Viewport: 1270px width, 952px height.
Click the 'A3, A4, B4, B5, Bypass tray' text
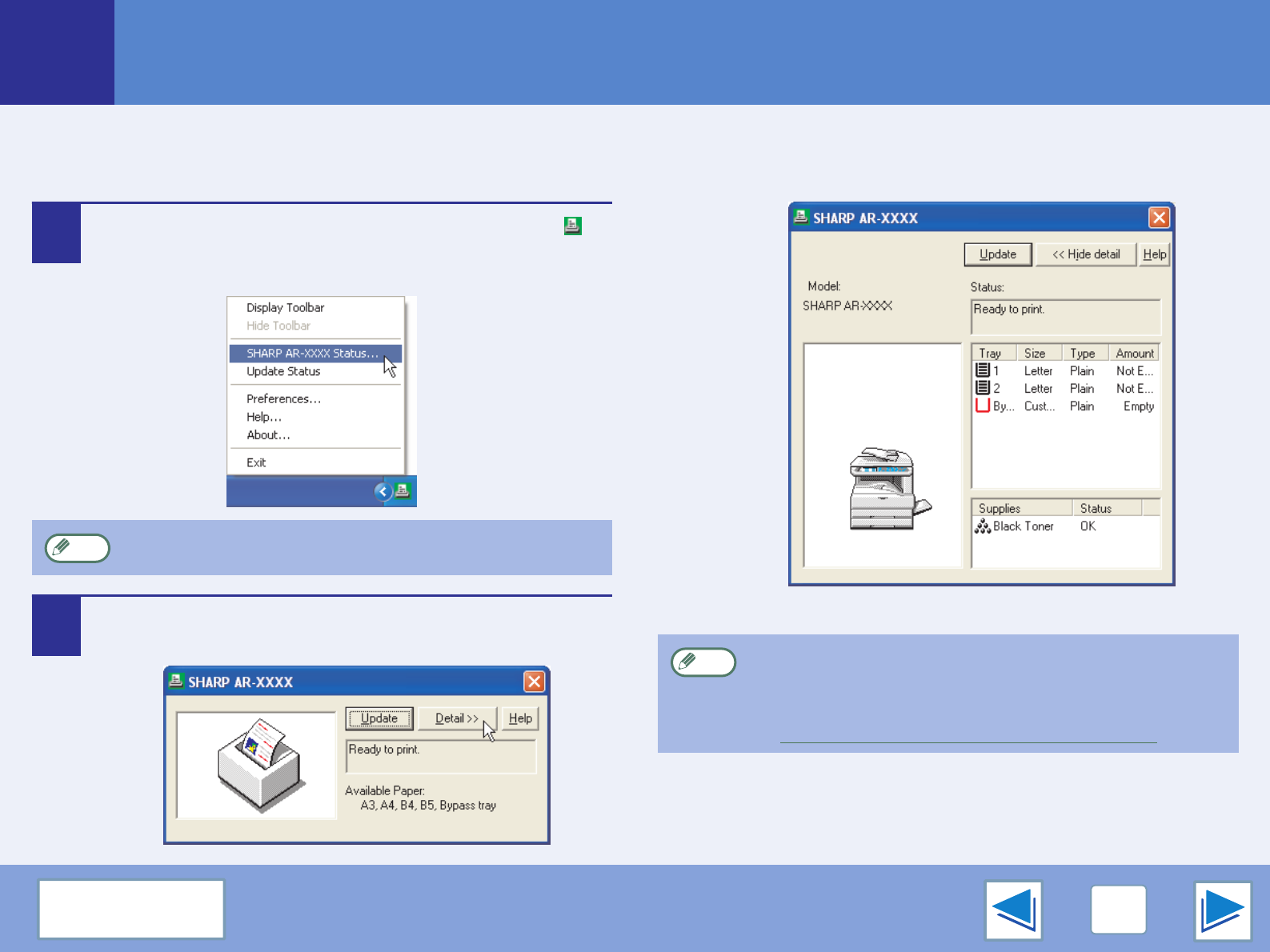[428, 806]
